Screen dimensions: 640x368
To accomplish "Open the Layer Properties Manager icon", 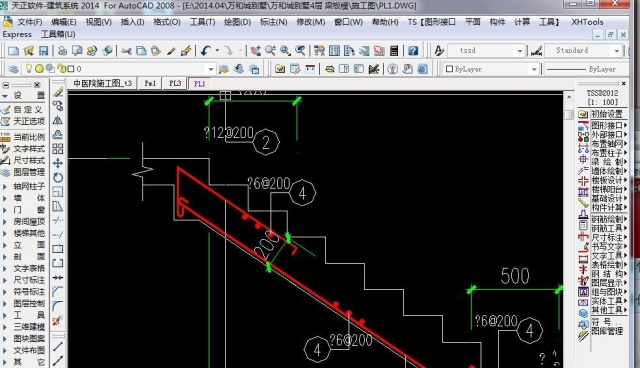I will [x=13, y=69].
